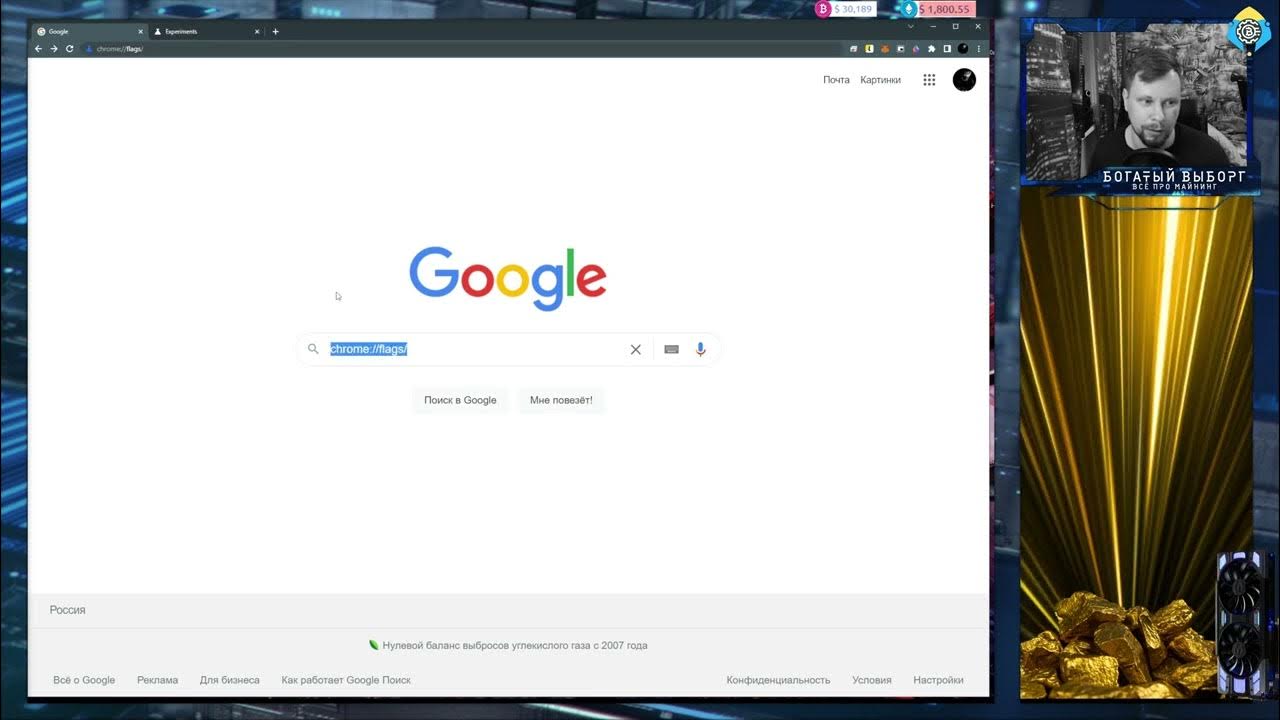This screenshot has width=1280, height=720.
Task: Switch to the Experiments tab
Action: (207, 31)
